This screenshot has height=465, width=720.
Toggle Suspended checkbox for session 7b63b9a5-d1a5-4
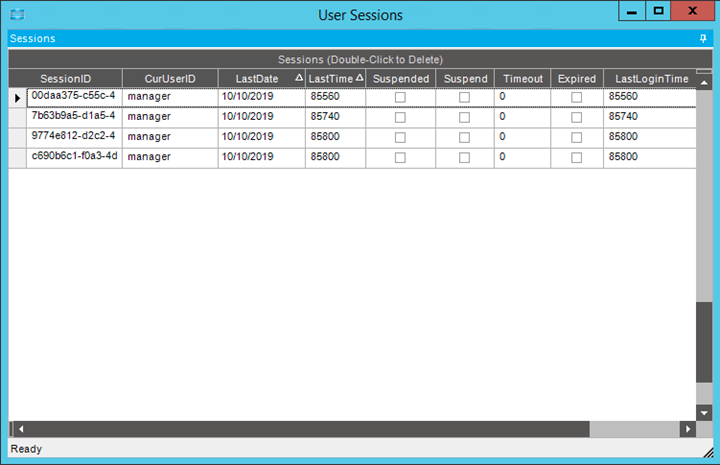[x=400, y=118]
